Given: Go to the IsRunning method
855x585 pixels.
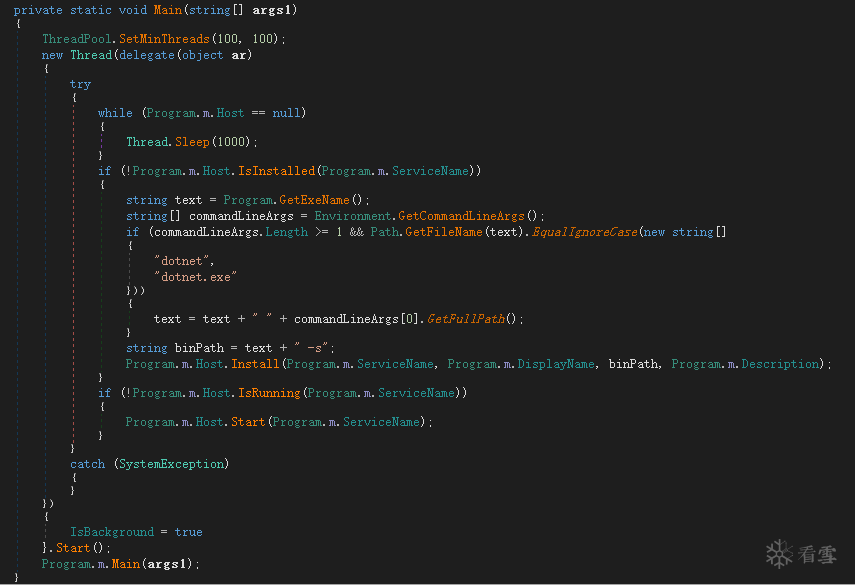Looking at the screenshot, I should [x=269, y=393].
